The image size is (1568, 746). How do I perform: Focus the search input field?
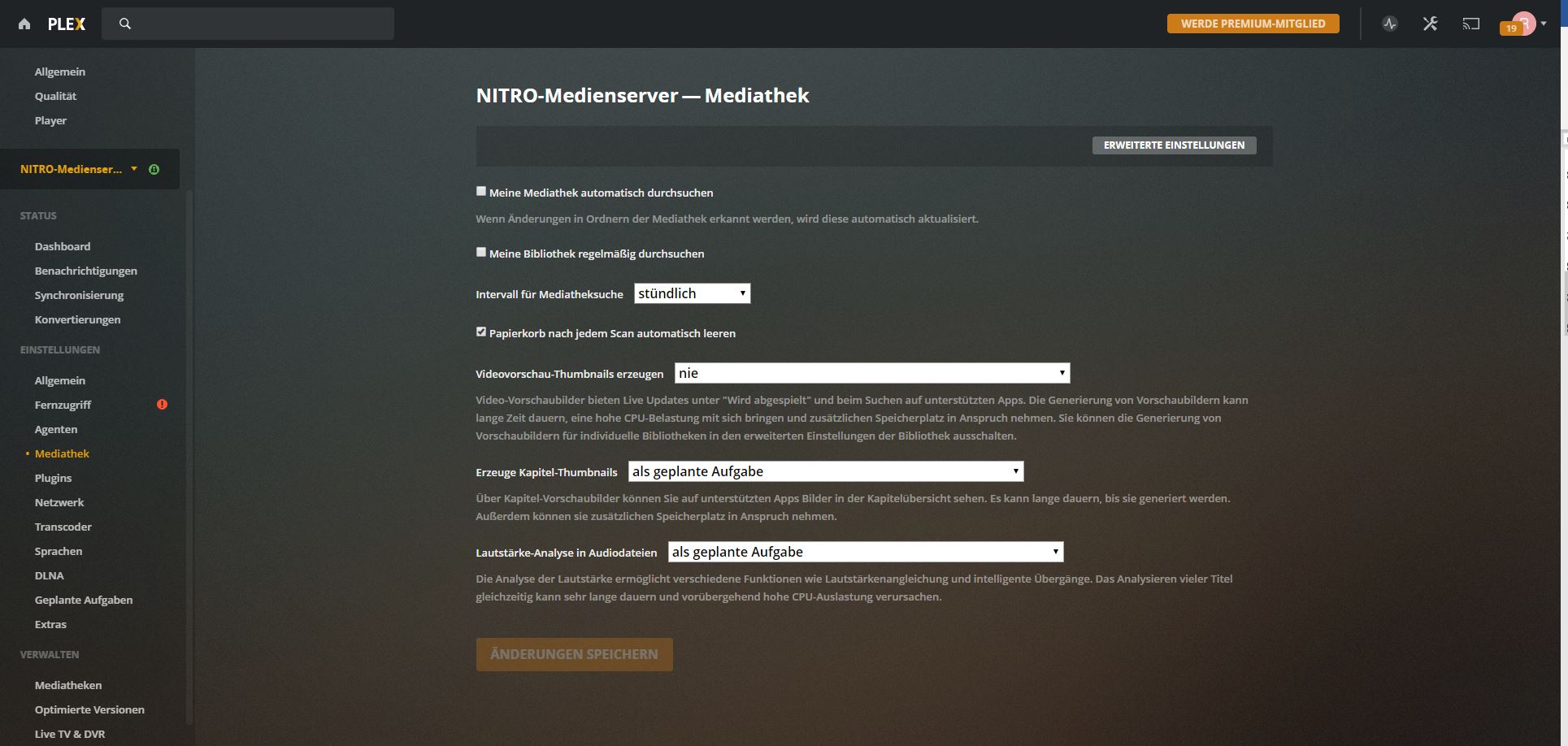coord(248,24)
